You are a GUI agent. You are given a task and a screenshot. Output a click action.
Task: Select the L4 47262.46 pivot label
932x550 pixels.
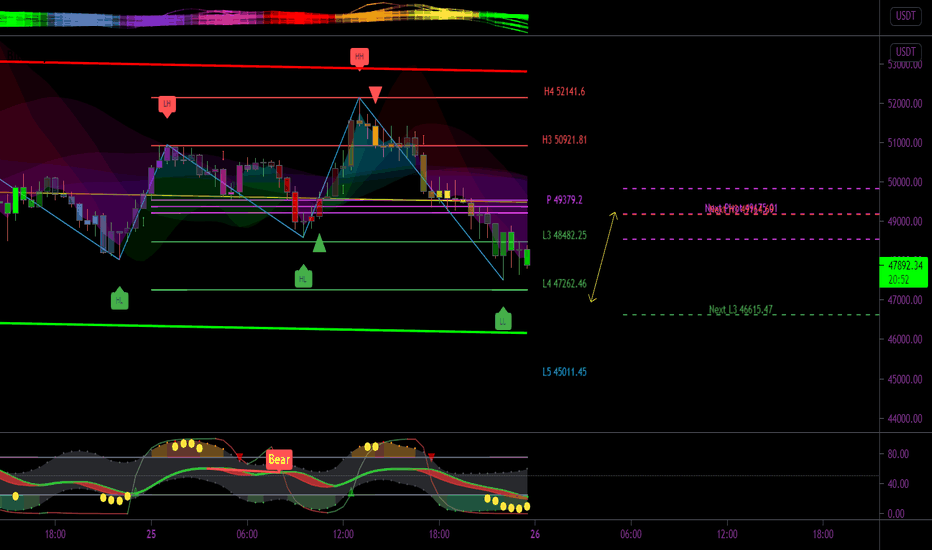click(x=564, y=284)
